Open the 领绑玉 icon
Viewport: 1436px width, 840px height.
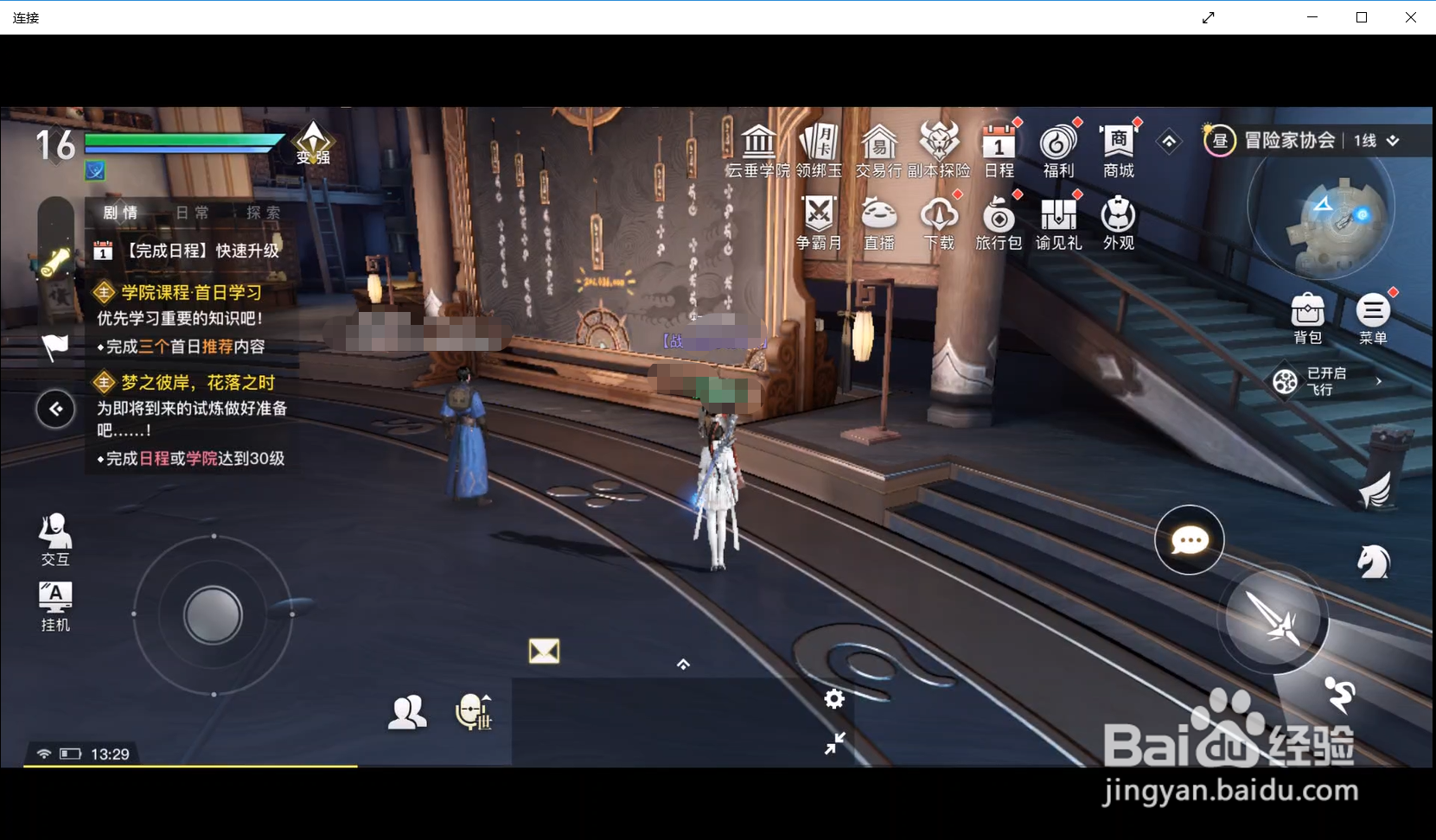819,150
